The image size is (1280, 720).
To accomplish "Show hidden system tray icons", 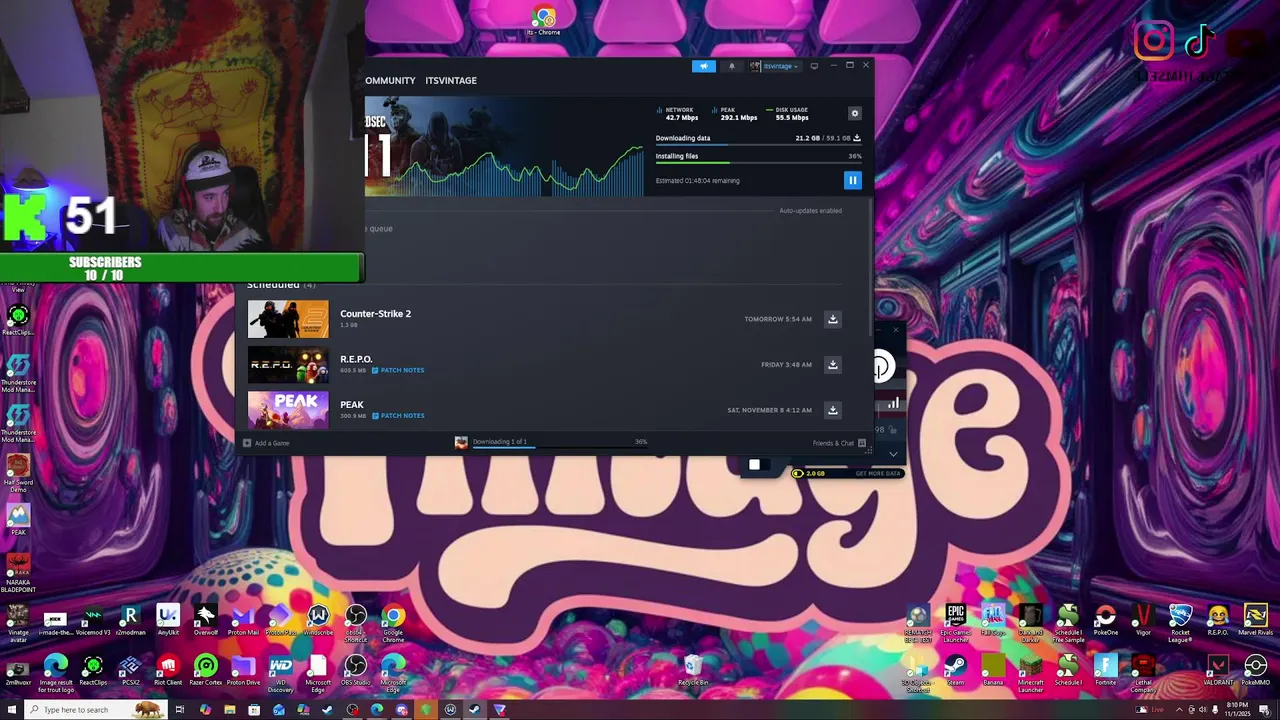I will 1178,710.
